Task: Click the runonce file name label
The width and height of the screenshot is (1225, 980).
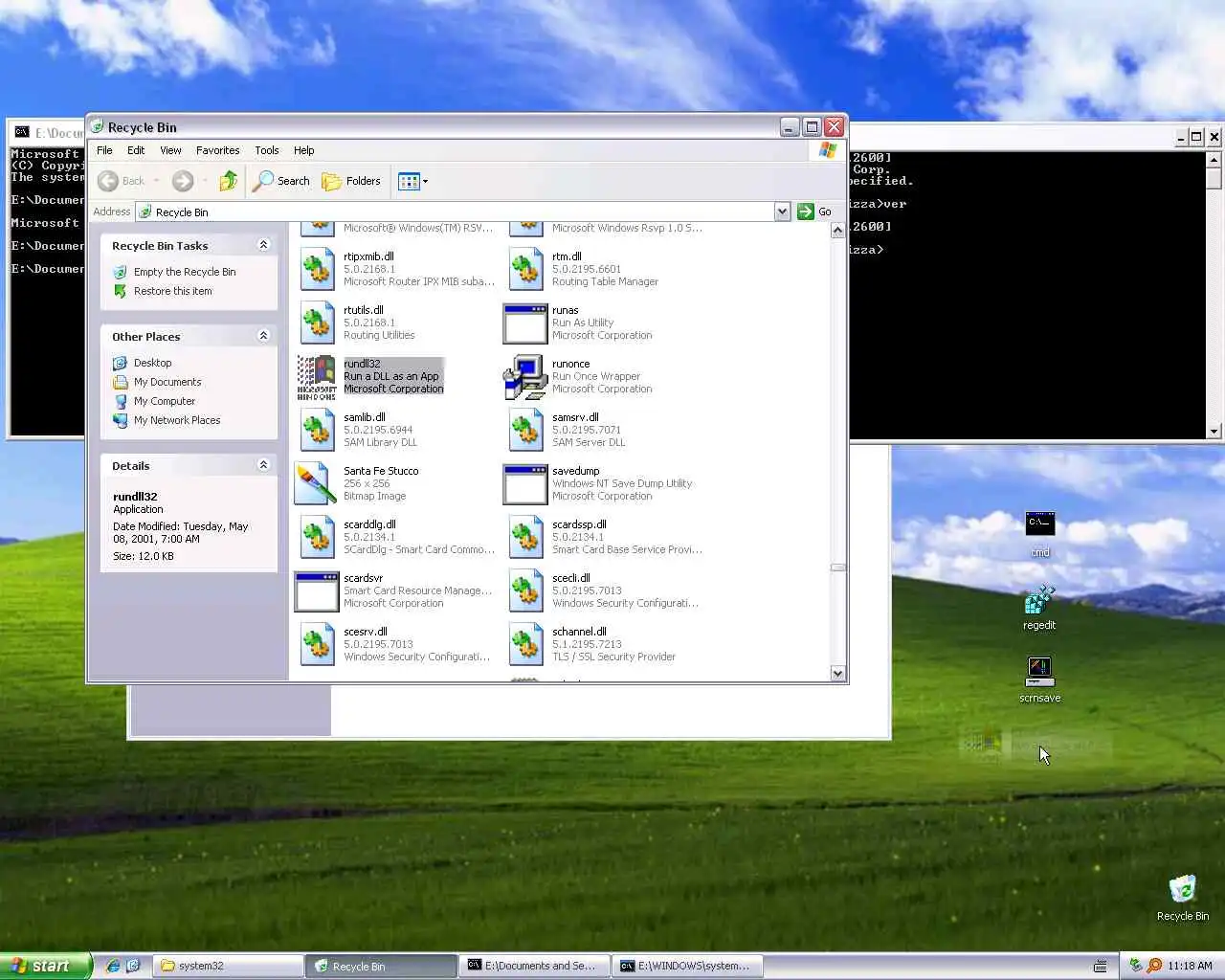Action: (570, 364)
